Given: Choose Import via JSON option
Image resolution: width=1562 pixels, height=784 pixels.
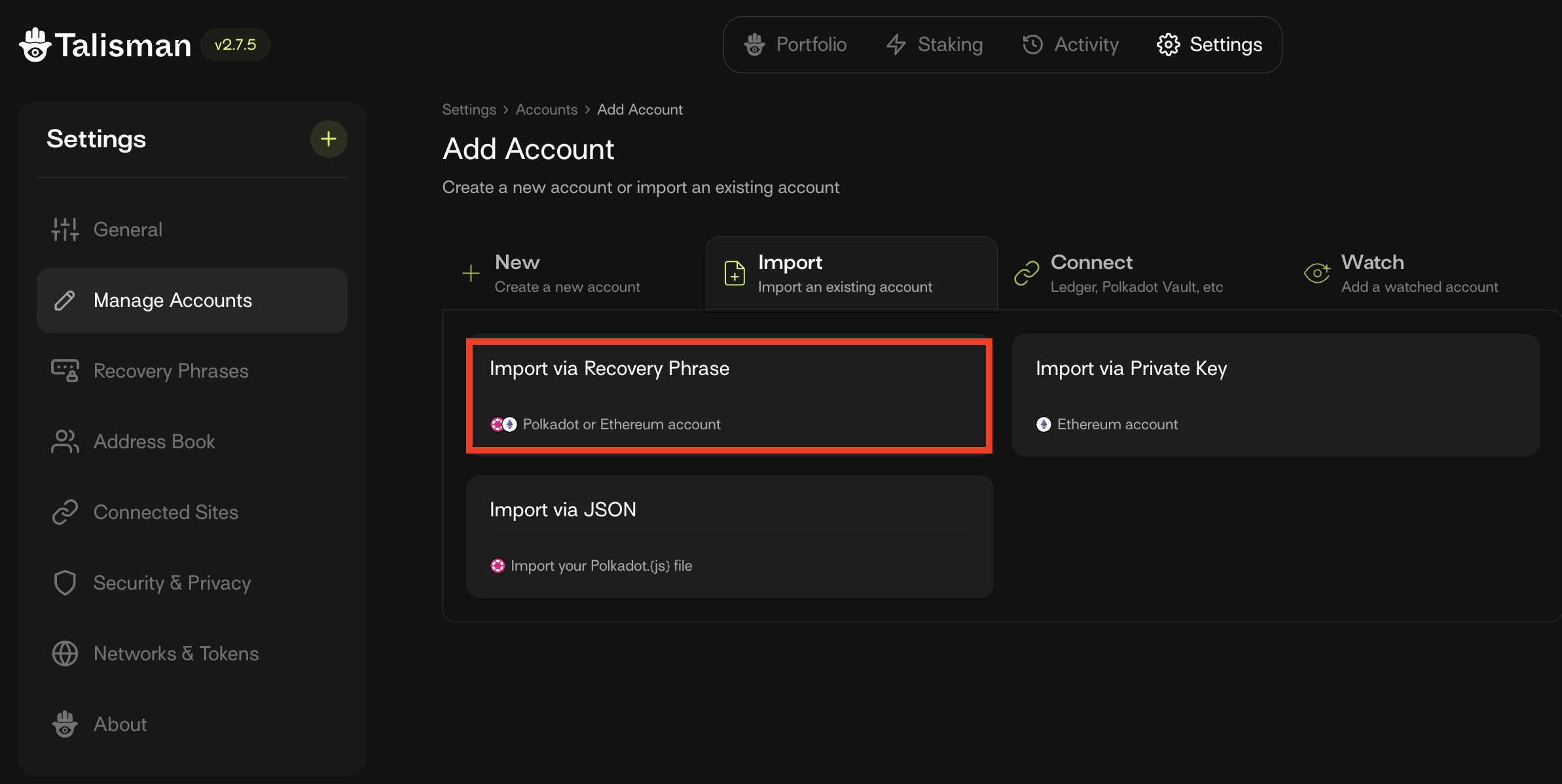Looking at the screenshot, I should pyautogui.click(x=729, y=536).
